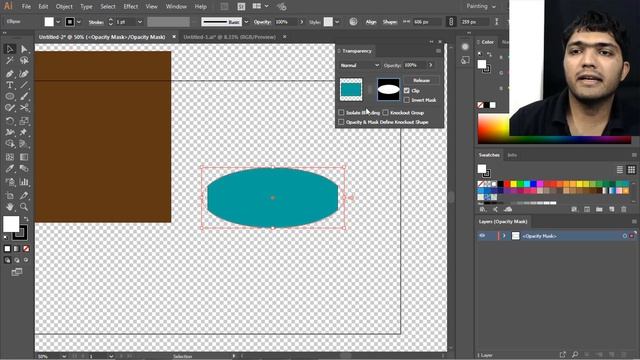Viewport: 640px width, 360px height.
Task: Open the Shape options link
Action: pyautogui.click(x=389, y=22)
